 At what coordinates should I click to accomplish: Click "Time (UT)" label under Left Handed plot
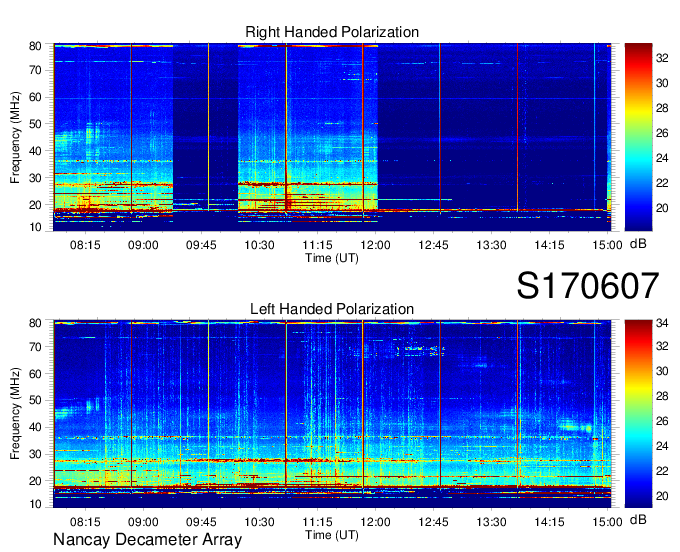[x=332, y=535]
